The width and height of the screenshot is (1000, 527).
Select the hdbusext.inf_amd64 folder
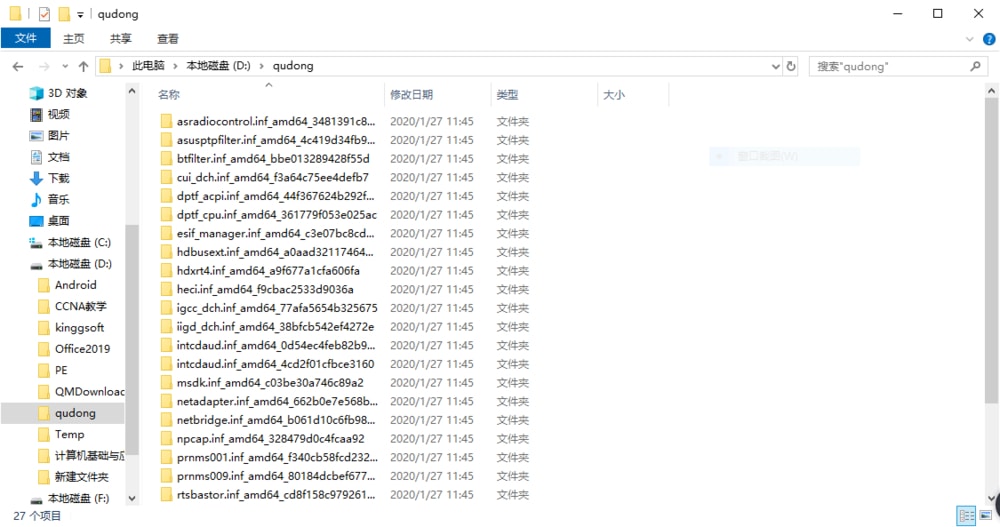tap(268, 252)
